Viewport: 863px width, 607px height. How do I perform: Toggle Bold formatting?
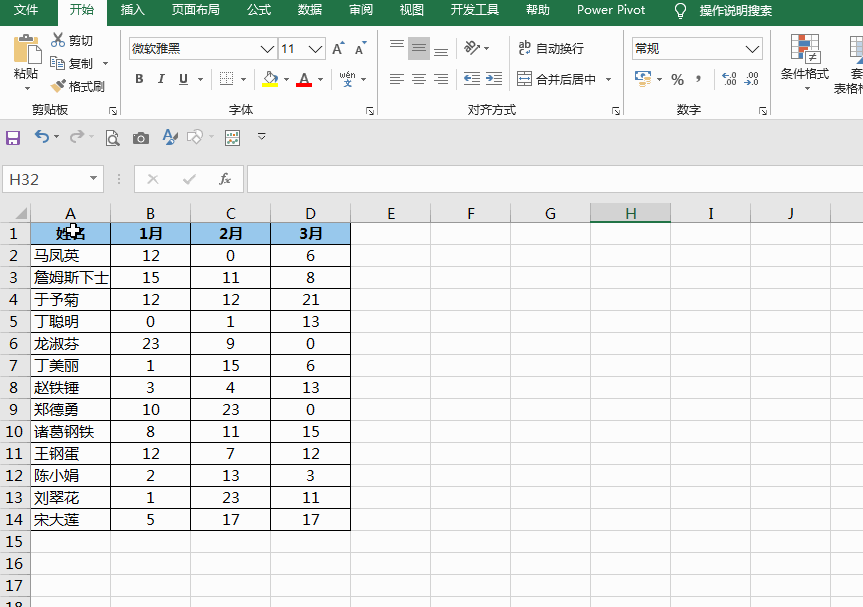click(x=139, y=79)
